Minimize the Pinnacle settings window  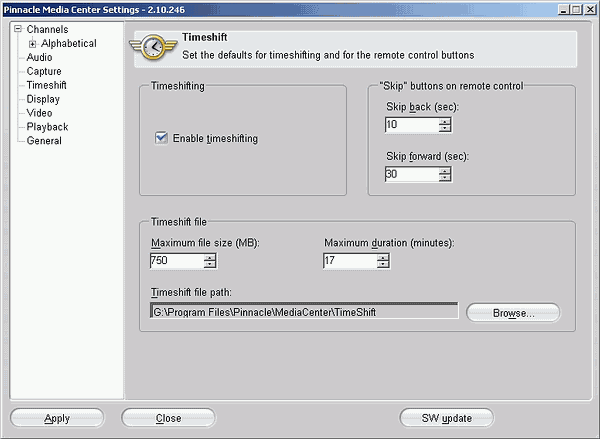tap(564, 10)
